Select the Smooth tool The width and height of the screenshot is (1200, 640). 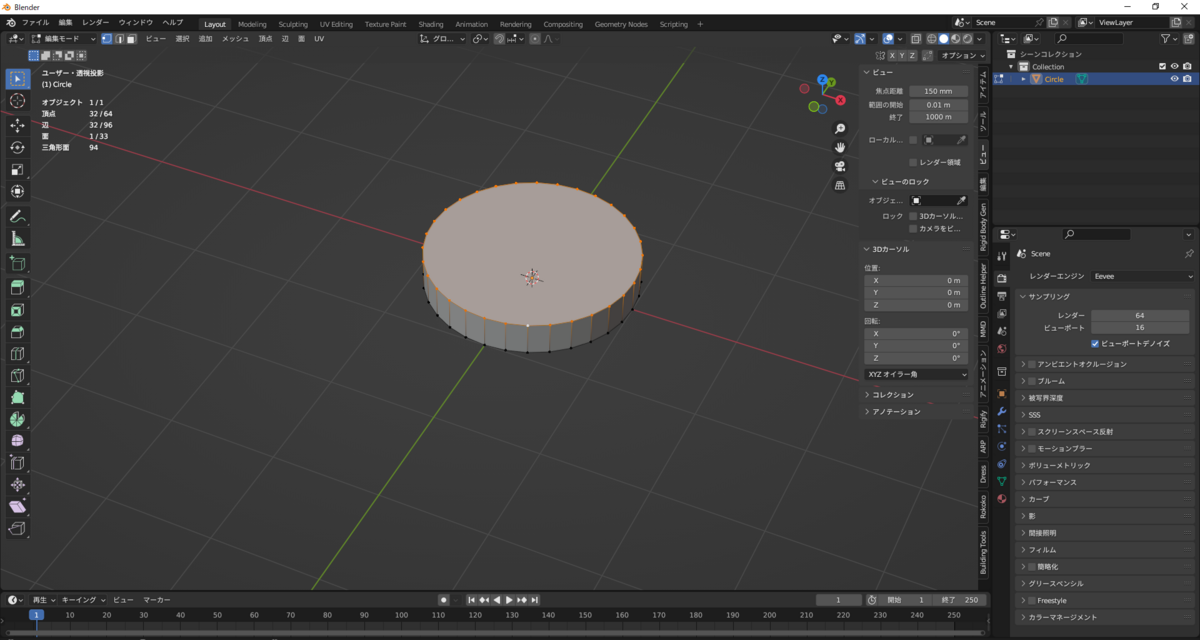click(x=17, y=441)
